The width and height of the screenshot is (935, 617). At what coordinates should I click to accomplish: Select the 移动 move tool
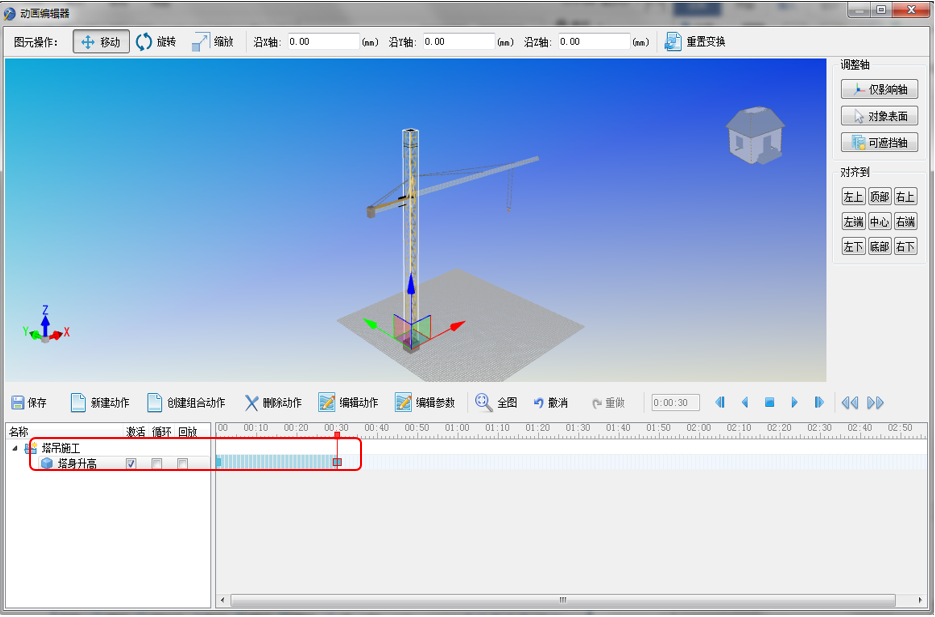pyautogui.click(x=101, y=42)
